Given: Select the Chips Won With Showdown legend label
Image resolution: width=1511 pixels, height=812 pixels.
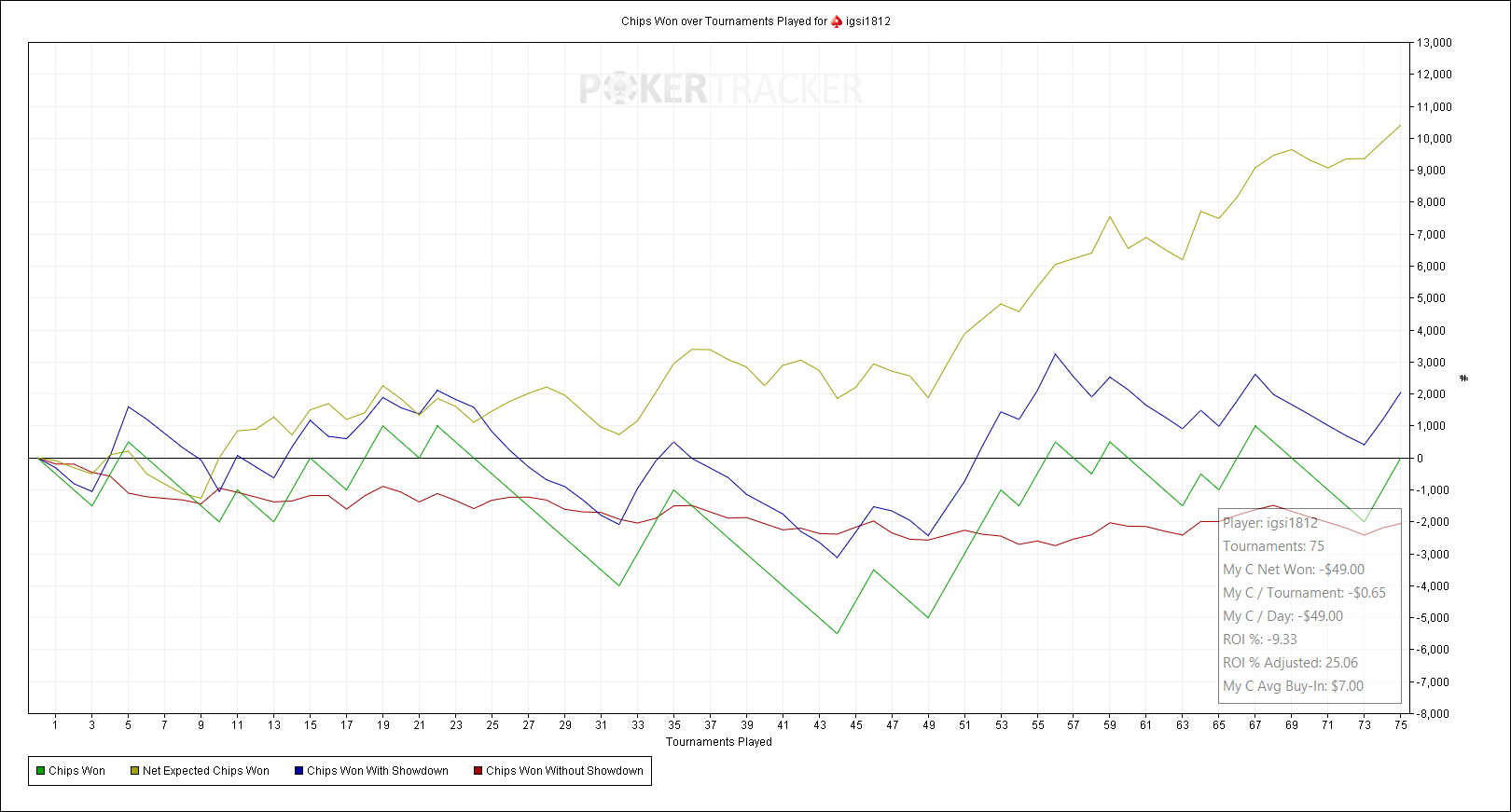Looking at the screenshot, I should (x=377, y=771).
